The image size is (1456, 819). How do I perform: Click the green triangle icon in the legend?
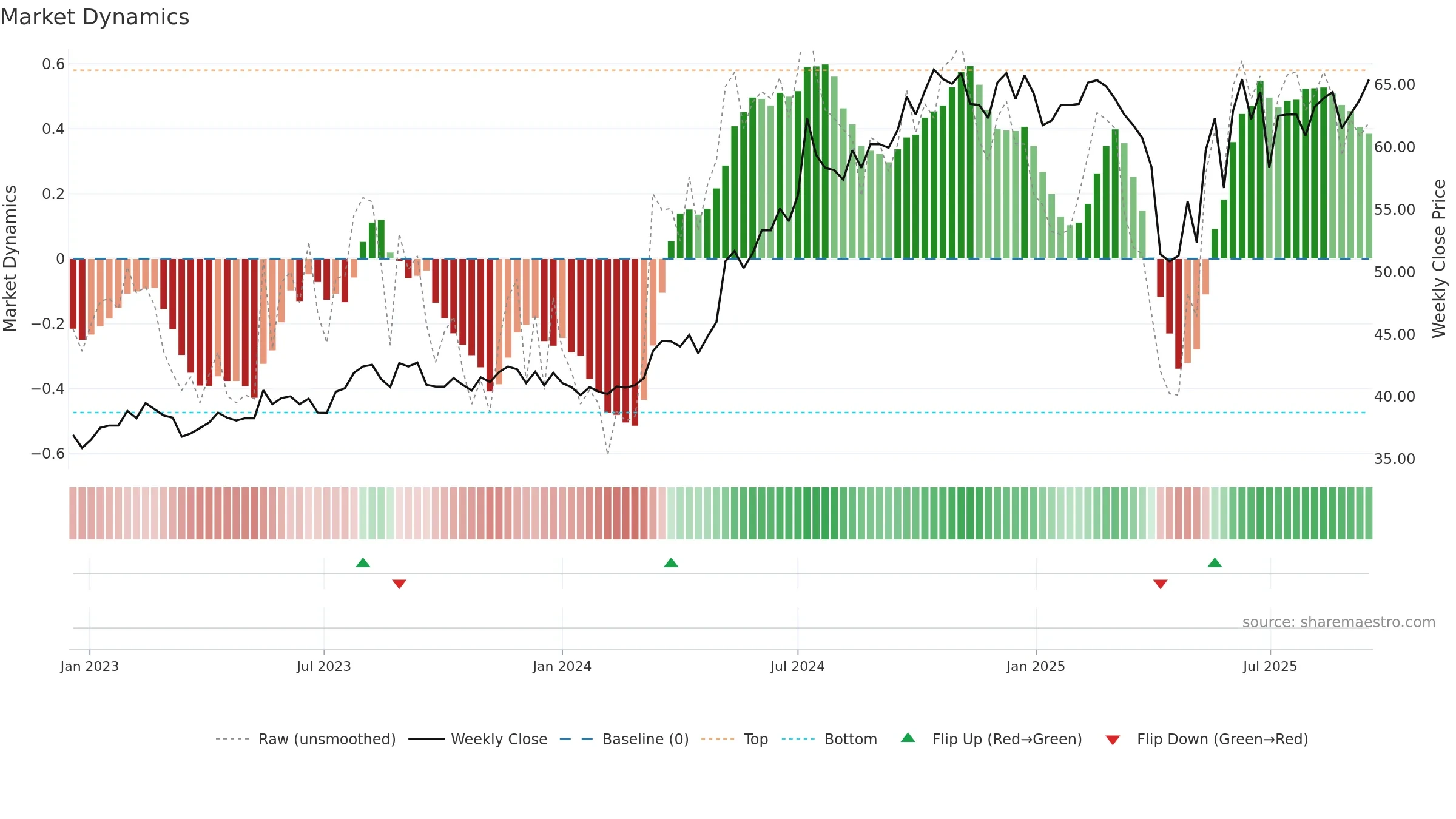[908, 738]
